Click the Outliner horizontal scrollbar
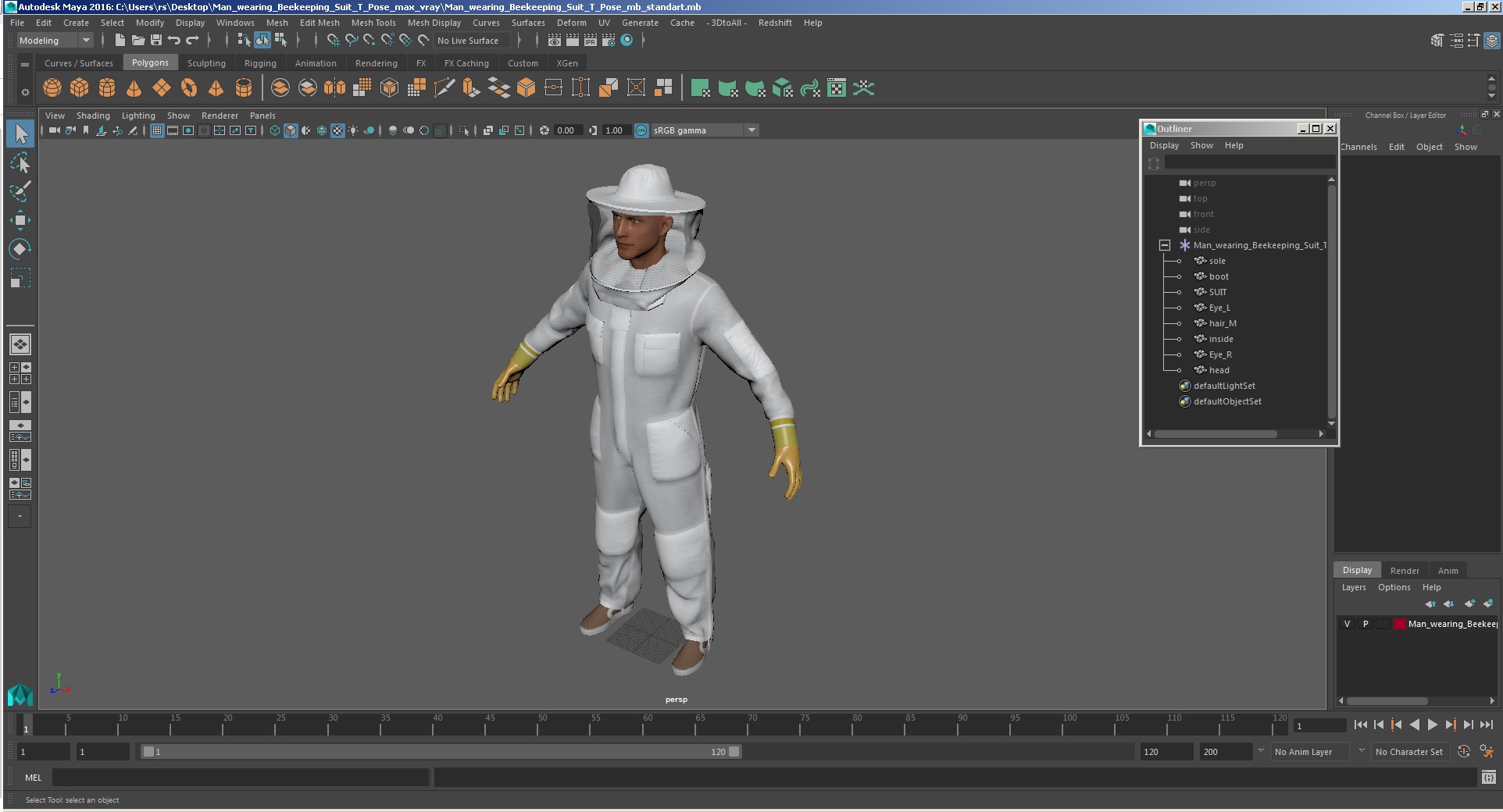Screen dimensions: 1503x812 1216,434
